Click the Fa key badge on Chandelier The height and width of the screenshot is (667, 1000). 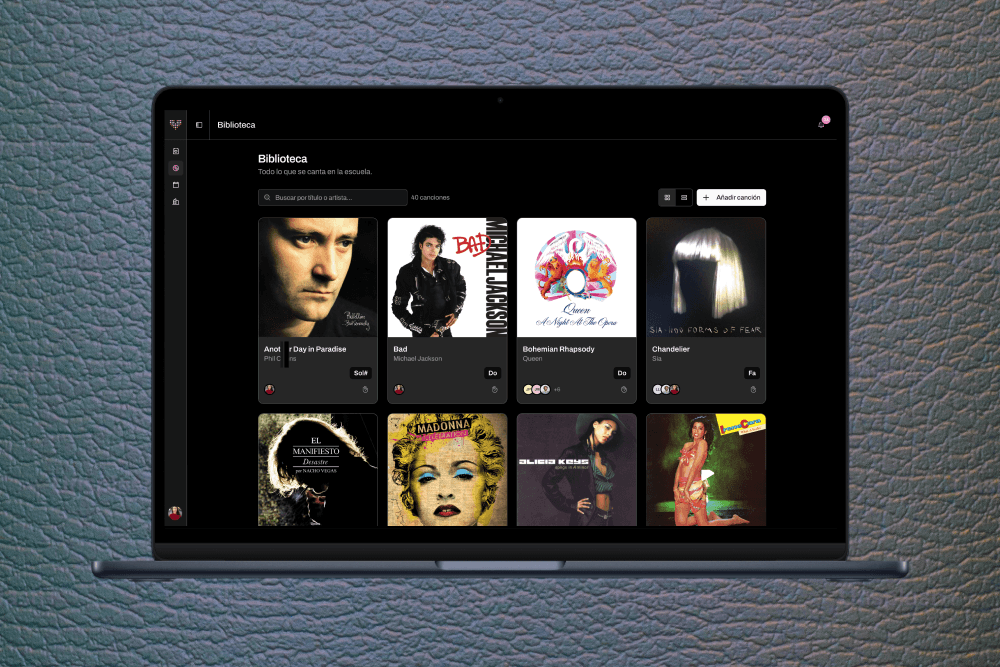tap(752, 373)
